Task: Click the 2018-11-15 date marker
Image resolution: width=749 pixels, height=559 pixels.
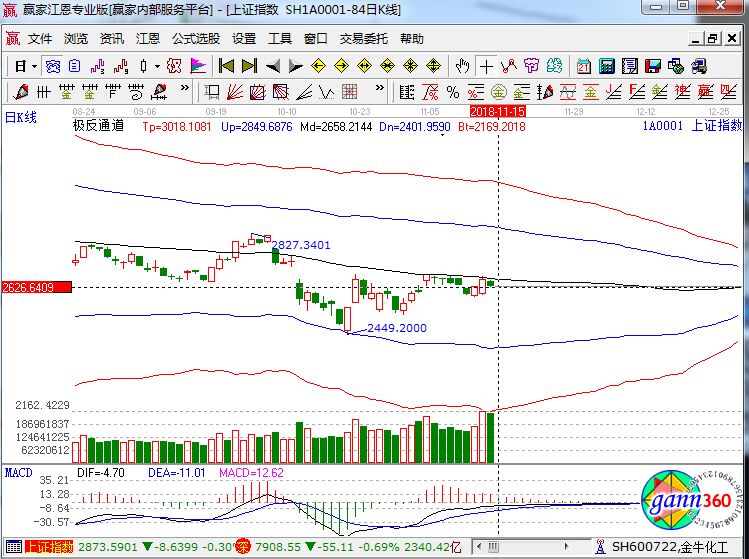Action: 497,112
